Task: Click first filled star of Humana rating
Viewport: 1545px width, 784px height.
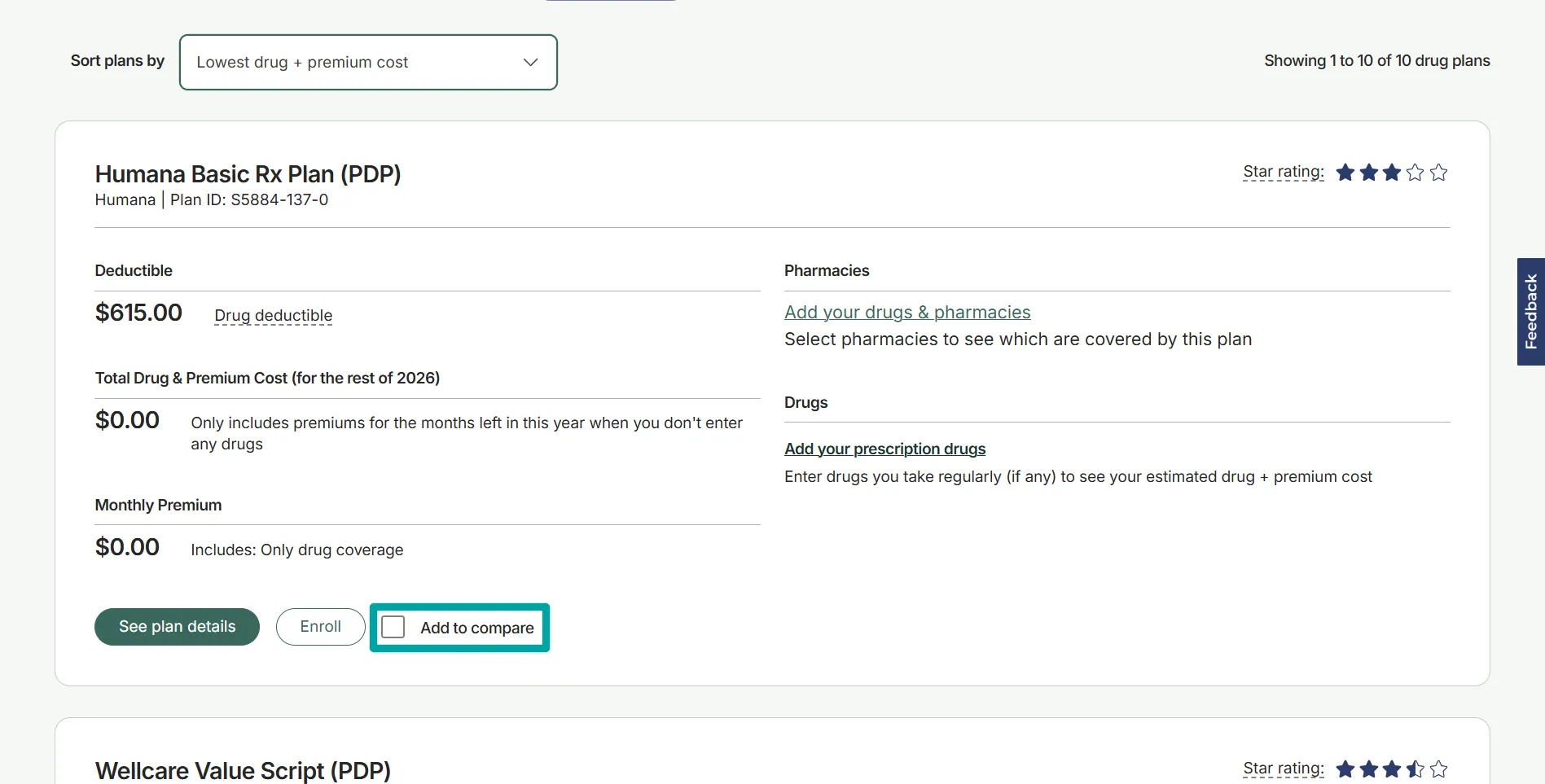Action: 1345,173
